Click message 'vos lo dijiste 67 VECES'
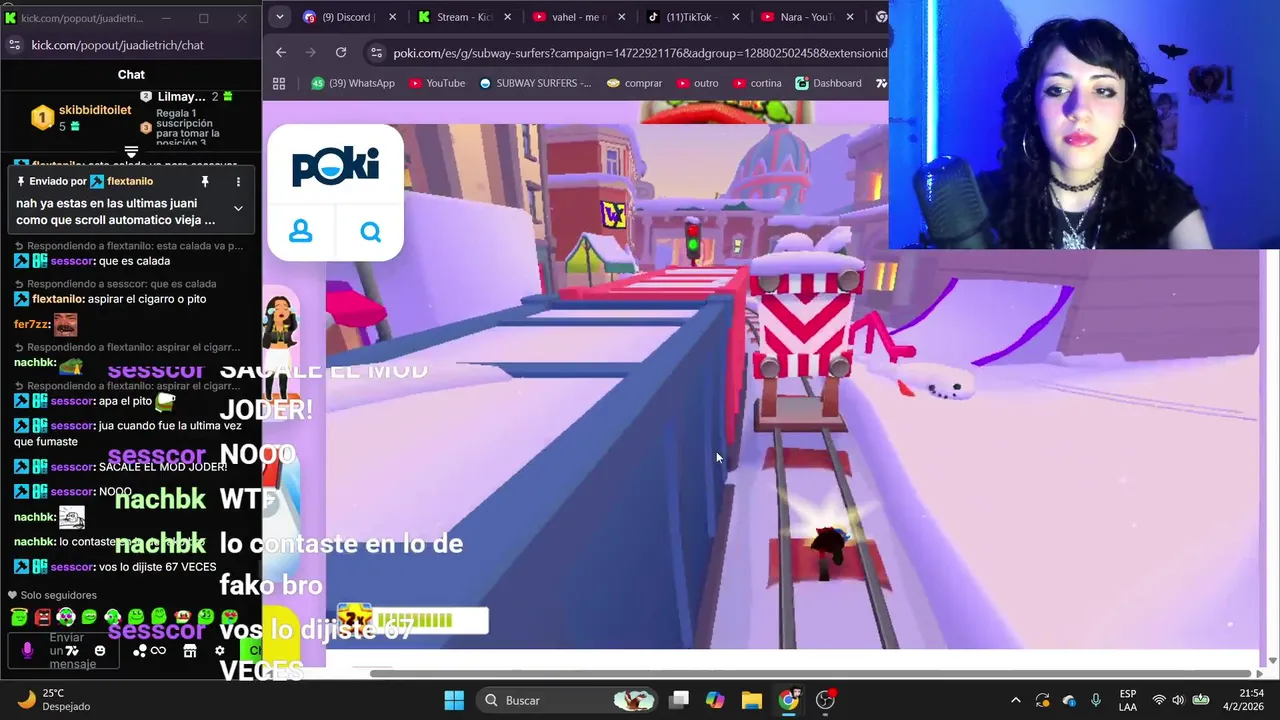 pos(157,567)
